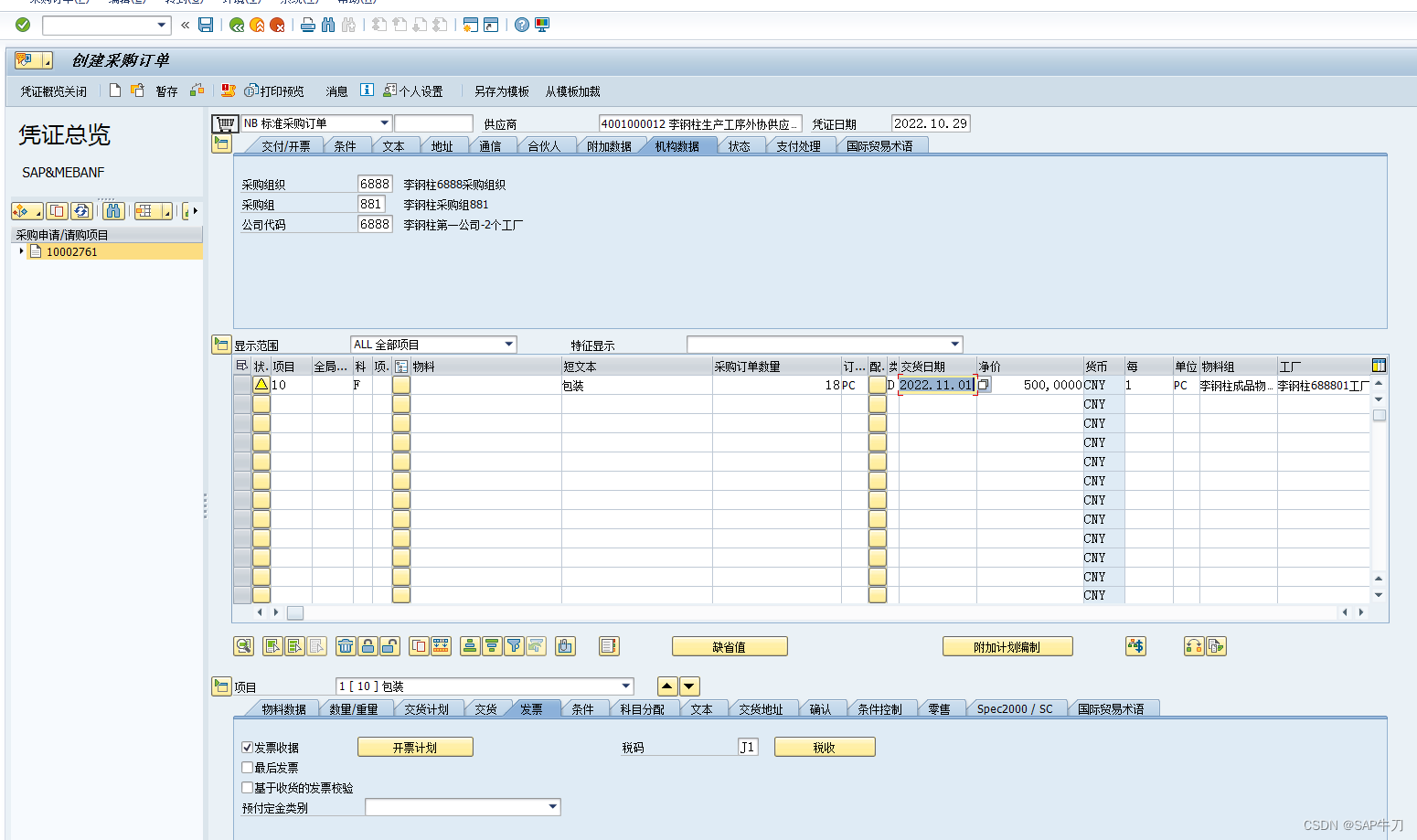
Task: Click the yellow warning triangle on item 10
Action: 261,384
